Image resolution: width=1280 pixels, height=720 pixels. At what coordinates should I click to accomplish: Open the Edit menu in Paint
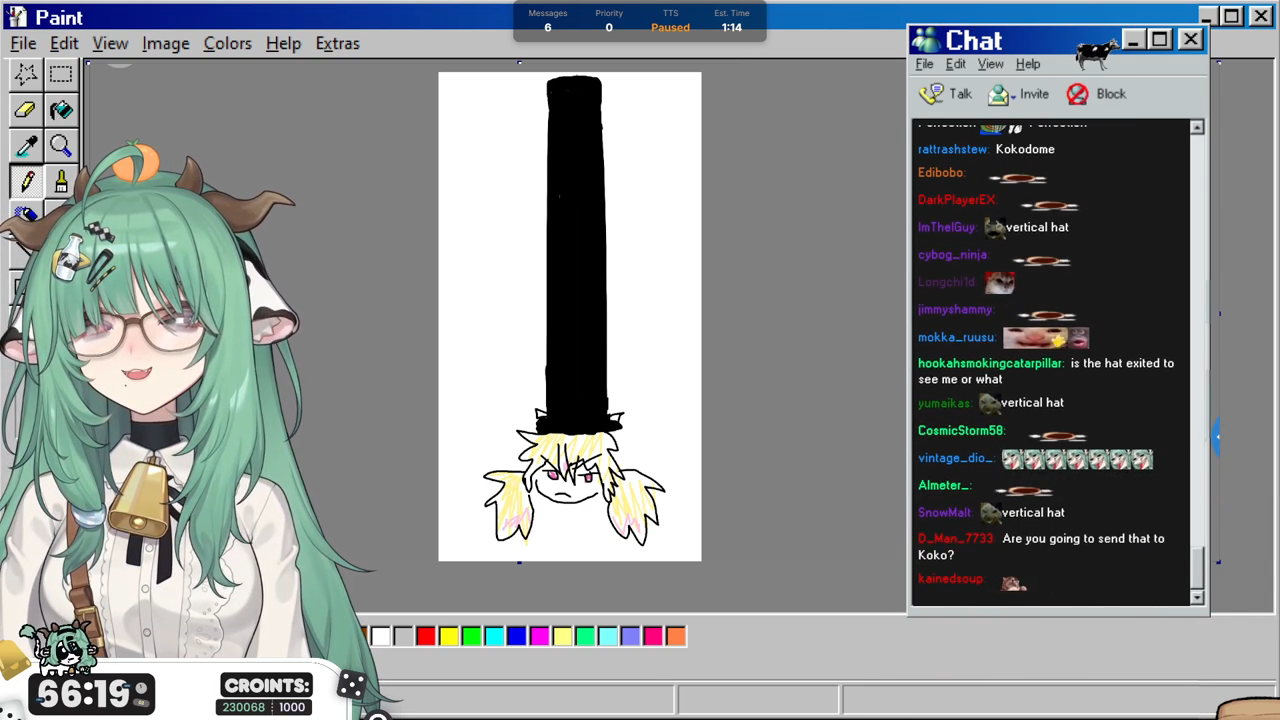(x=64, y=43)
